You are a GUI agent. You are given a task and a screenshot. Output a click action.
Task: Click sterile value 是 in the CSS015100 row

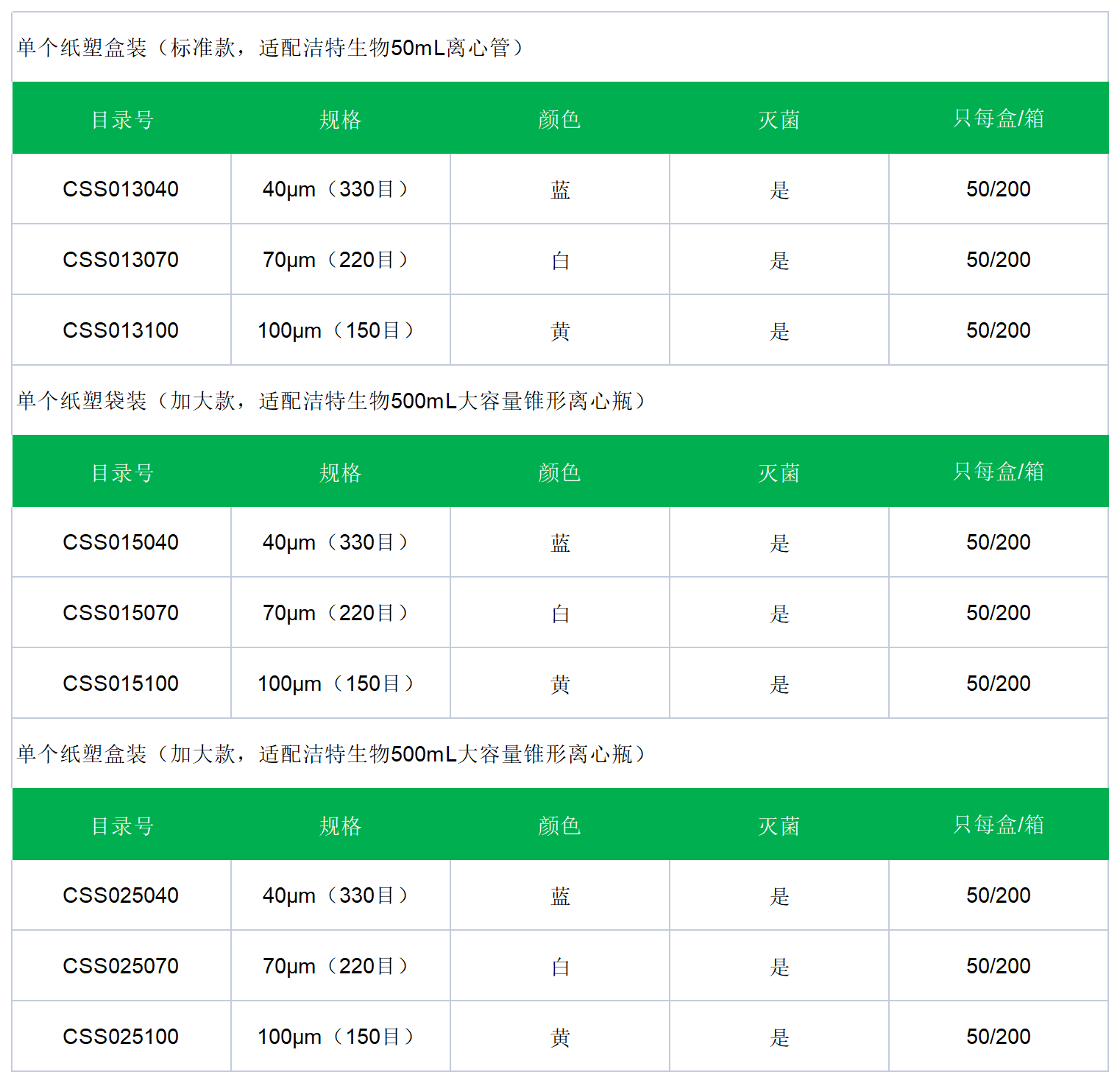click(x=779, y=684)
